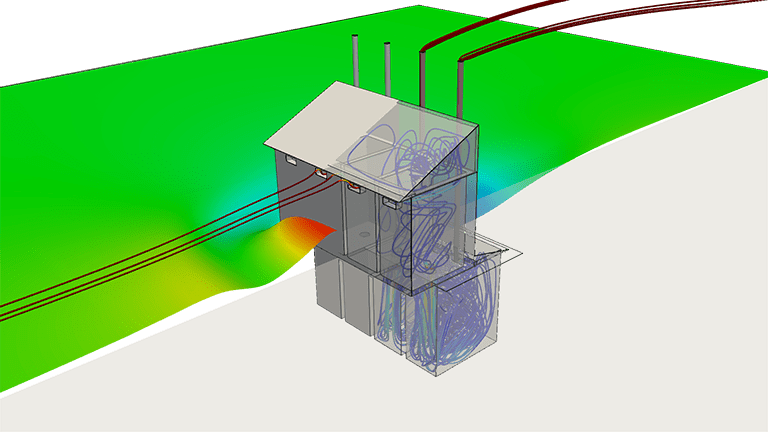Viewport: 768px width, 432px height.
Task: Pick the leftmost gray chimney pipe
Action: pos(355,60)
